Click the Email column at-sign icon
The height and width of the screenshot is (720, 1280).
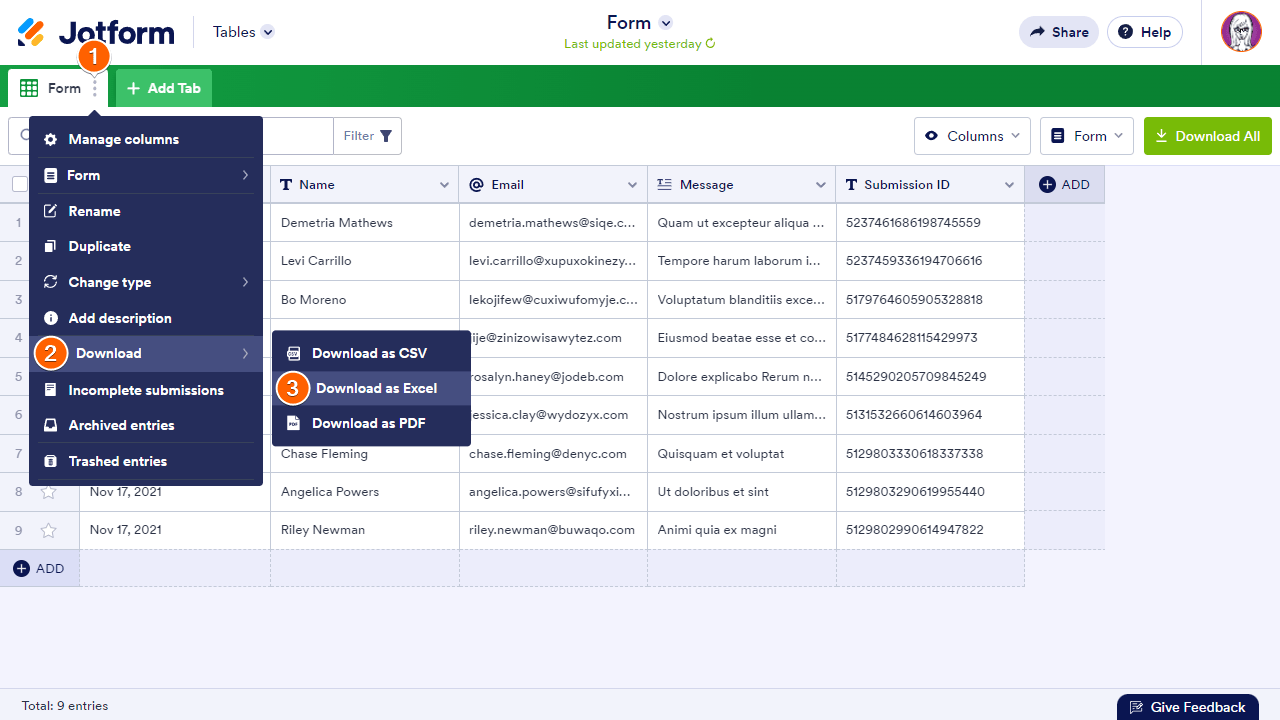tap(476, 184)
